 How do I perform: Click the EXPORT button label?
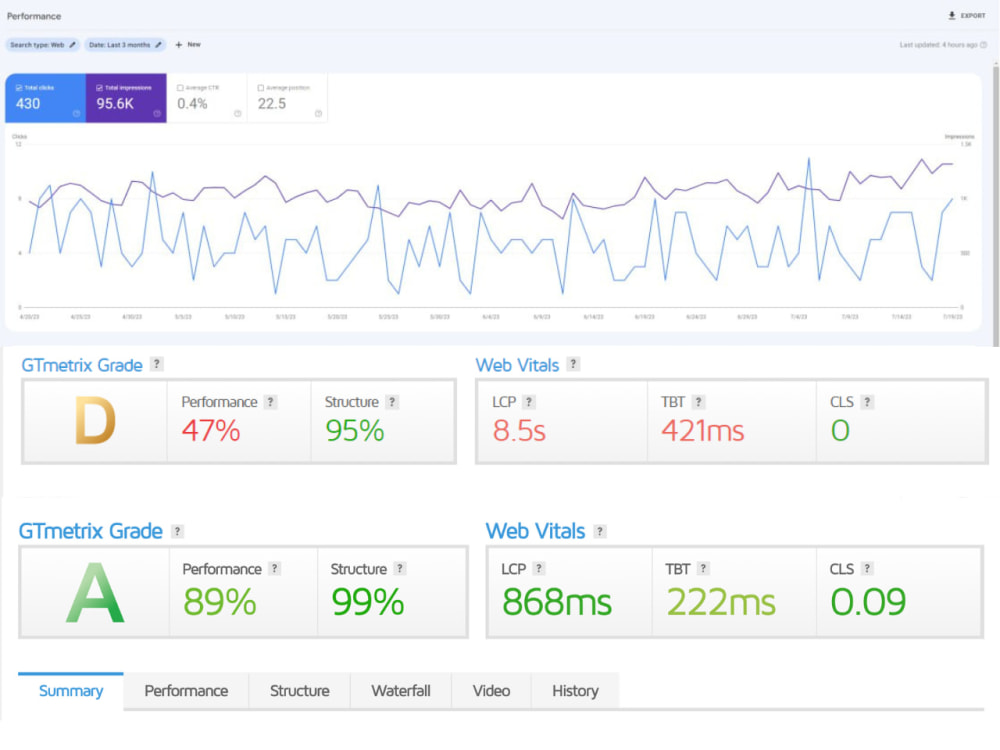point(973,15)
